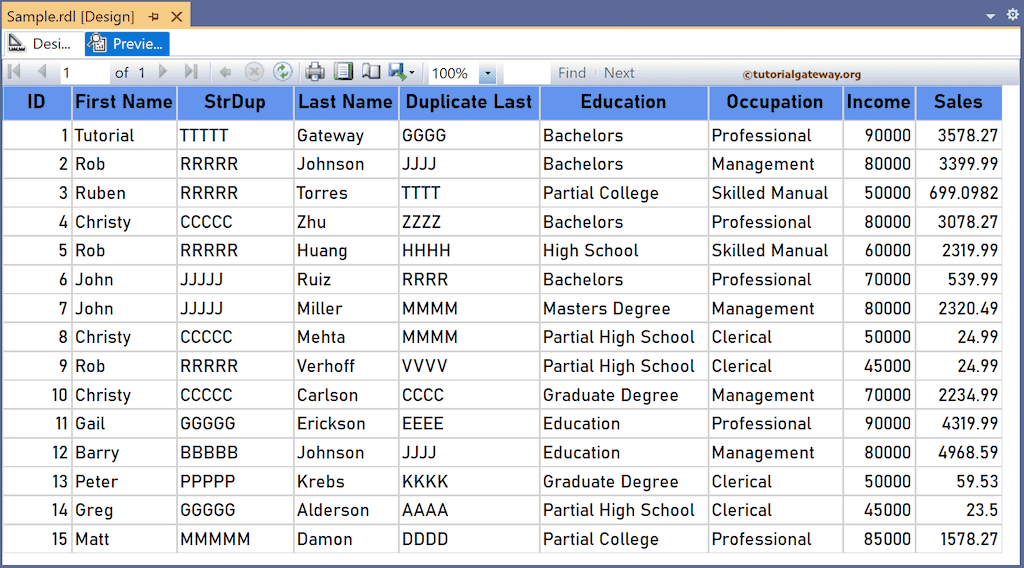Close the Sample.rdl document tab
Viewport: 1024px width, 568px height.
(176, 16)
